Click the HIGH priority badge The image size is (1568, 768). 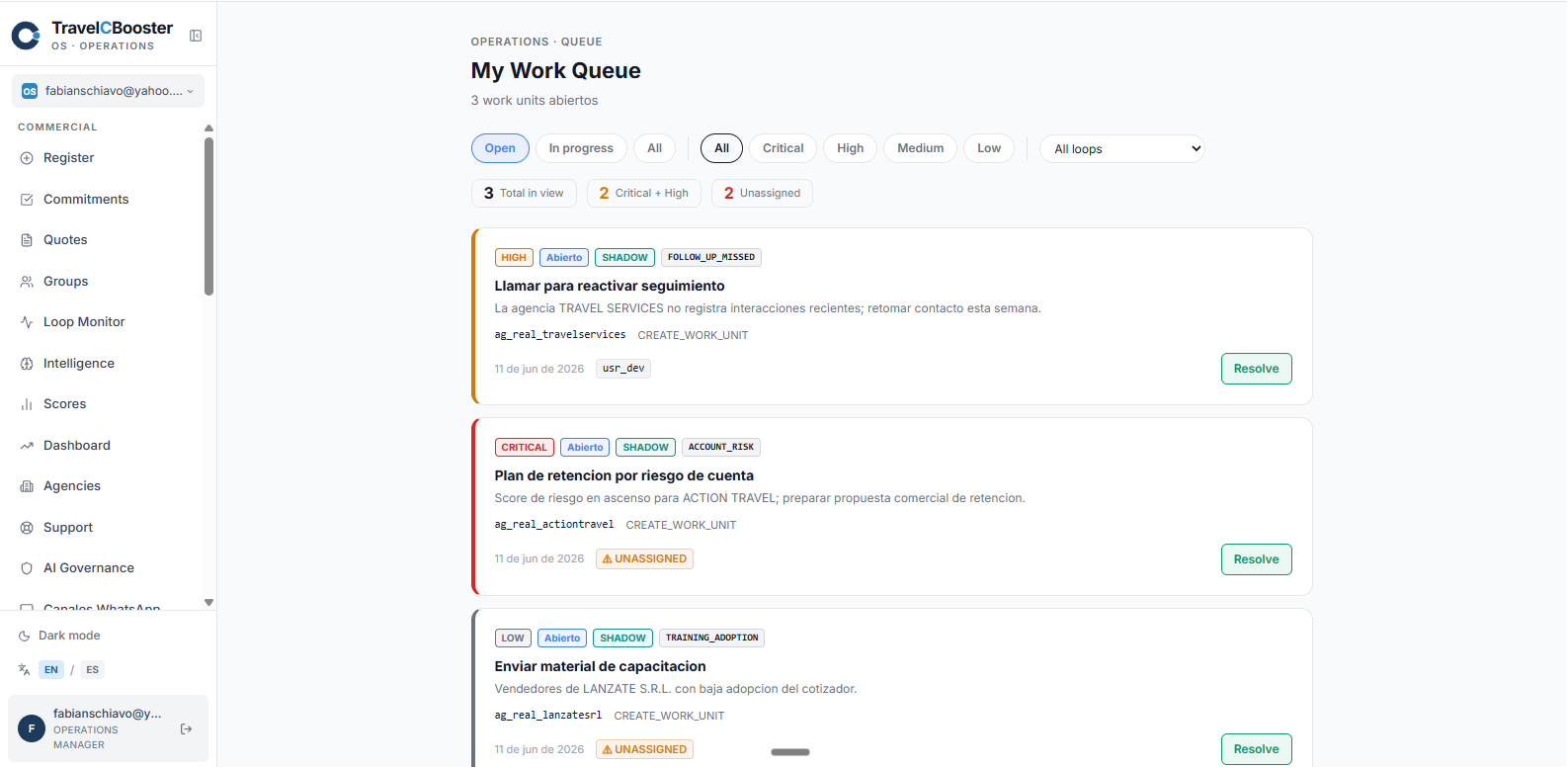click(514, 258)
